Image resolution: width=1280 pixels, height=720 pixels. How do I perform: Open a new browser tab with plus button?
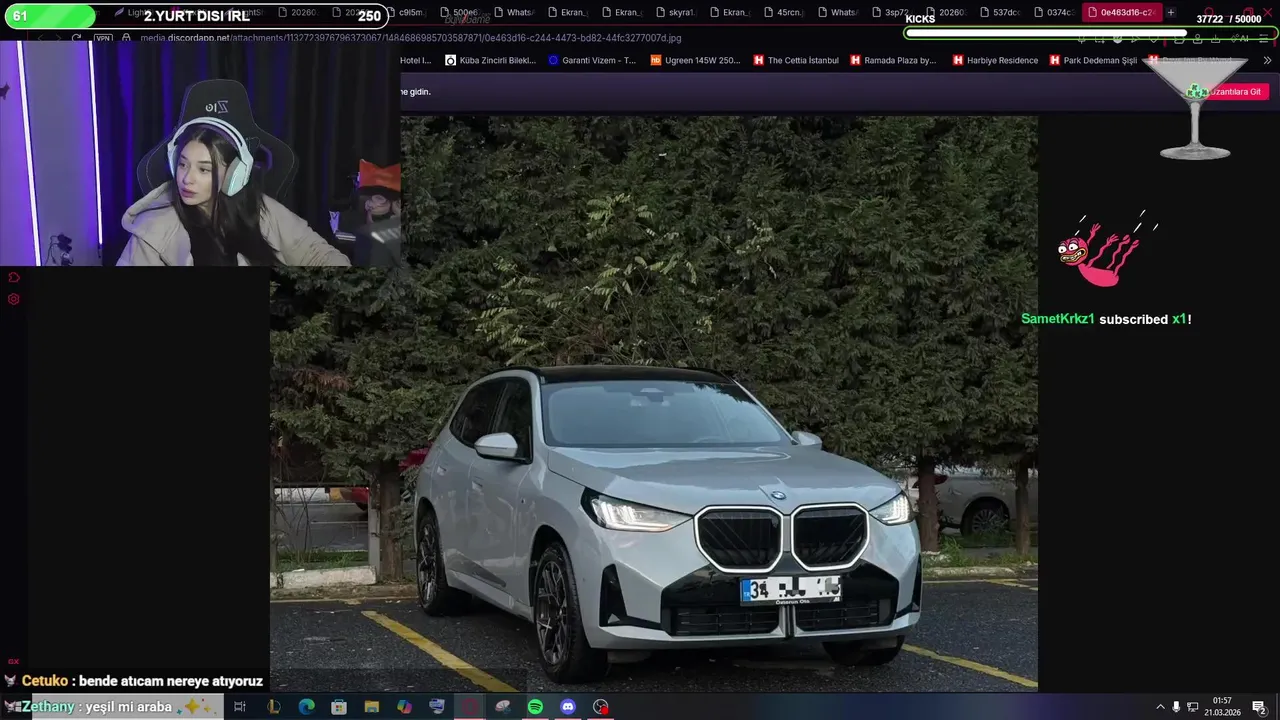(1171, 13)
